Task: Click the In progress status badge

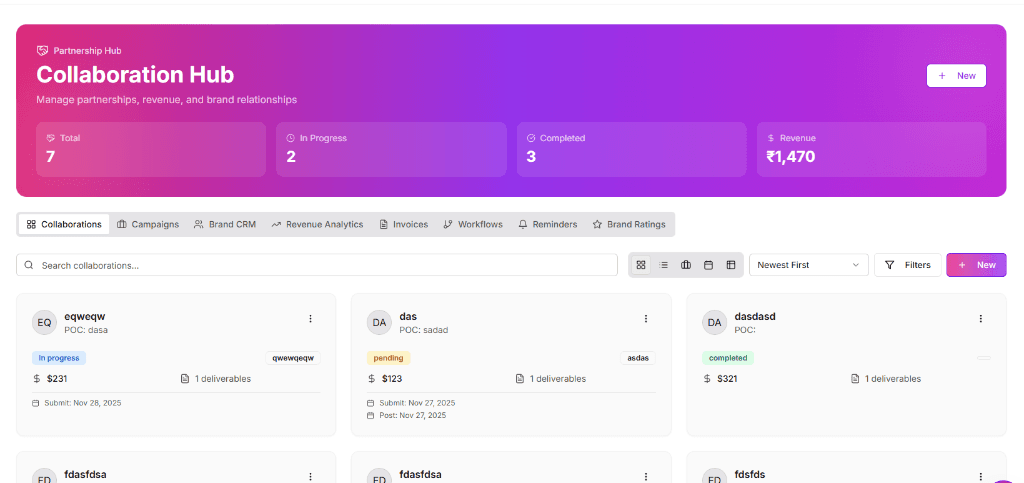Action: tap(59, 358)
